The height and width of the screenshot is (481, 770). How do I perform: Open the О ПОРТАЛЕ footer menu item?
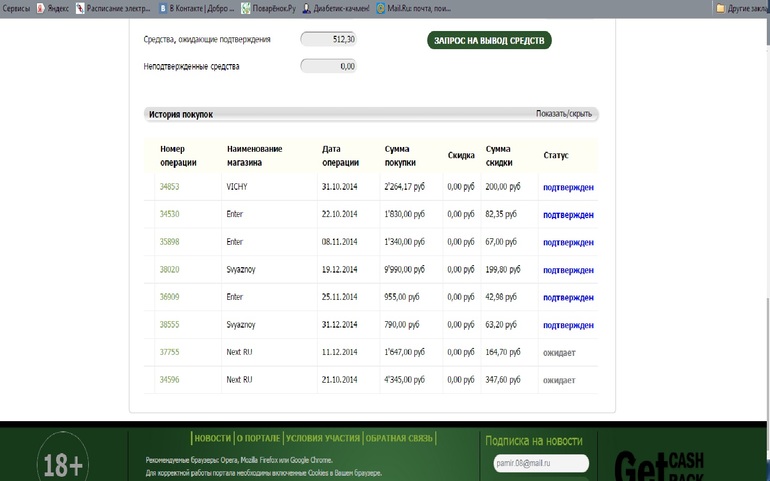tap(258, 438)
